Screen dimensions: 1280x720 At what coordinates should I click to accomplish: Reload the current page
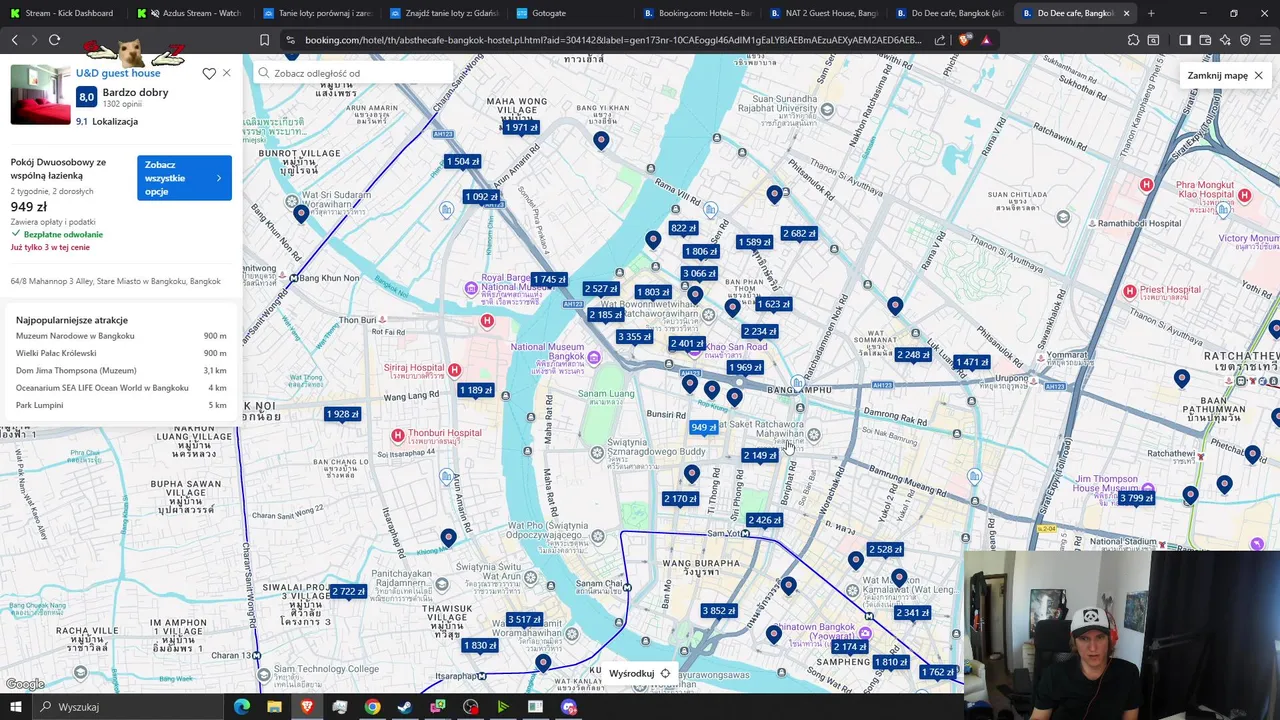(54, 40)
